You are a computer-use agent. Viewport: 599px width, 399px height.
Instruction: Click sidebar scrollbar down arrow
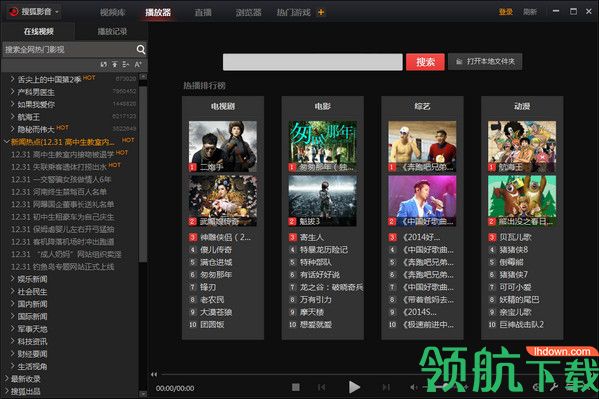point(143,393)
